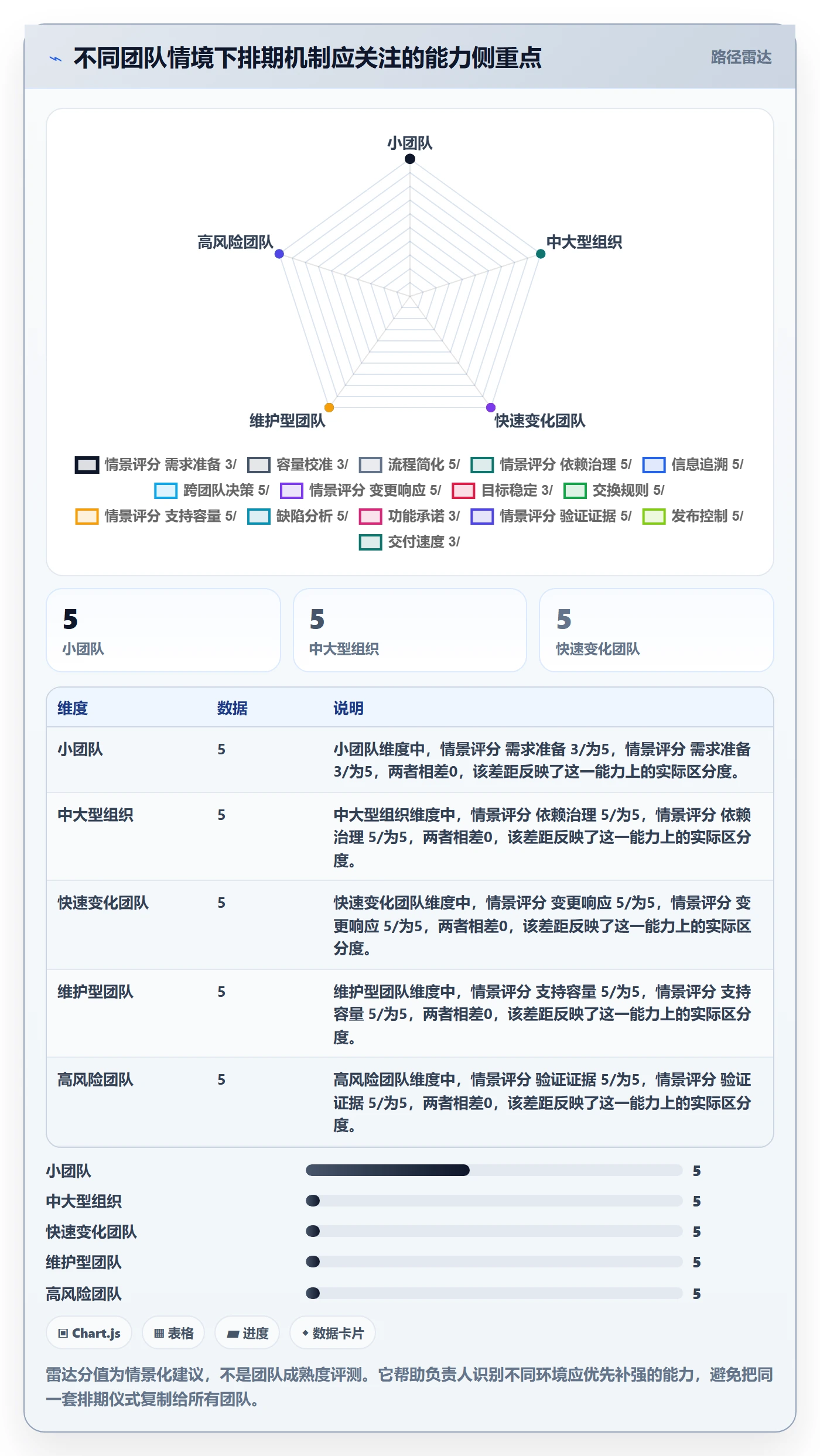
Task: Select the 高风险团队 table row name
Action: click(95, 1079)
